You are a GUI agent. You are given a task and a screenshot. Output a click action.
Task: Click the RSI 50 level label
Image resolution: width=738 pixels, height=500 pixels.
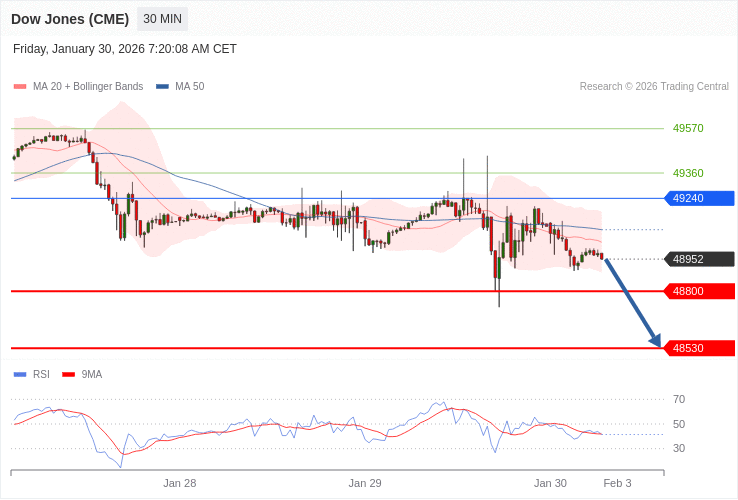(x=679, y=424)
